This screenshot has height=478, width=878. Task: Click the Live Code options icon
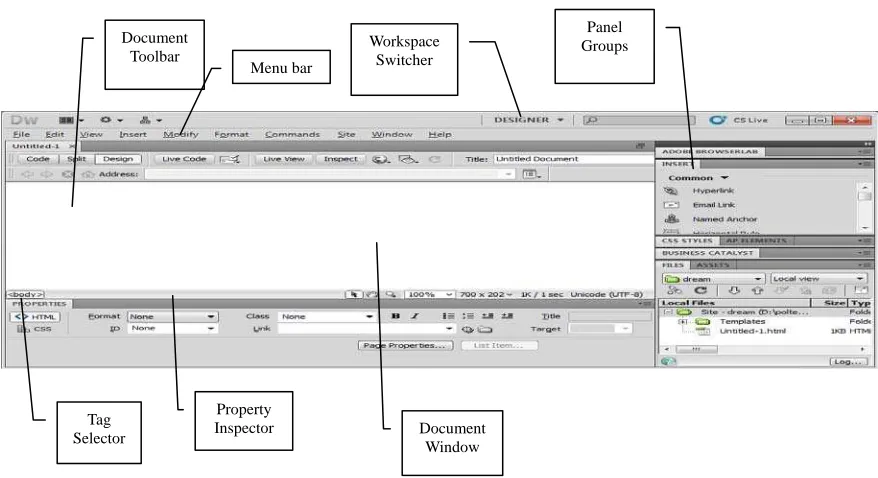pyautogui.click(x=230, y=160)
